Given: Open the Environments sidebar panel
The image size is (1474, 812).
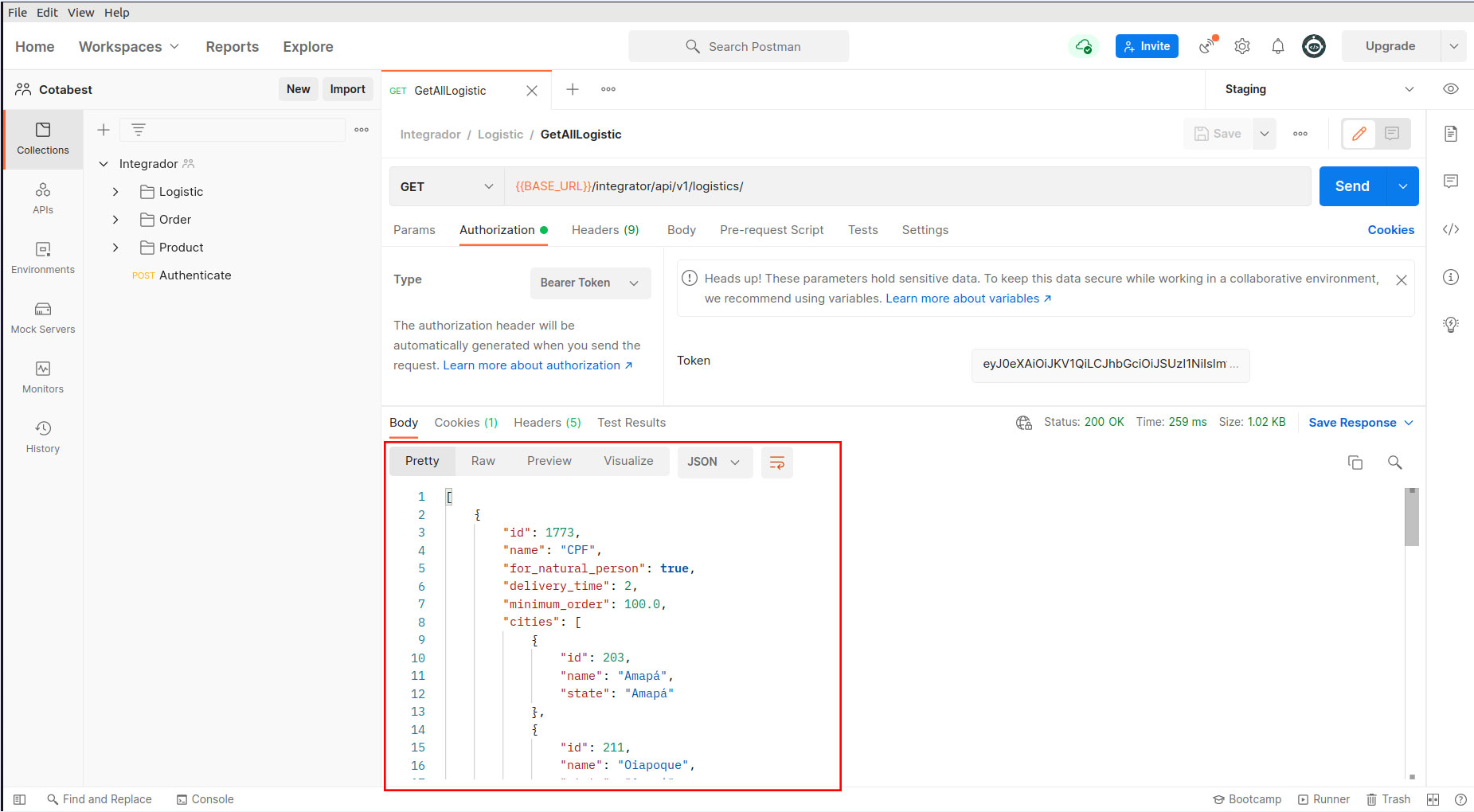Looking at the screenshot, I should point(43,259).
